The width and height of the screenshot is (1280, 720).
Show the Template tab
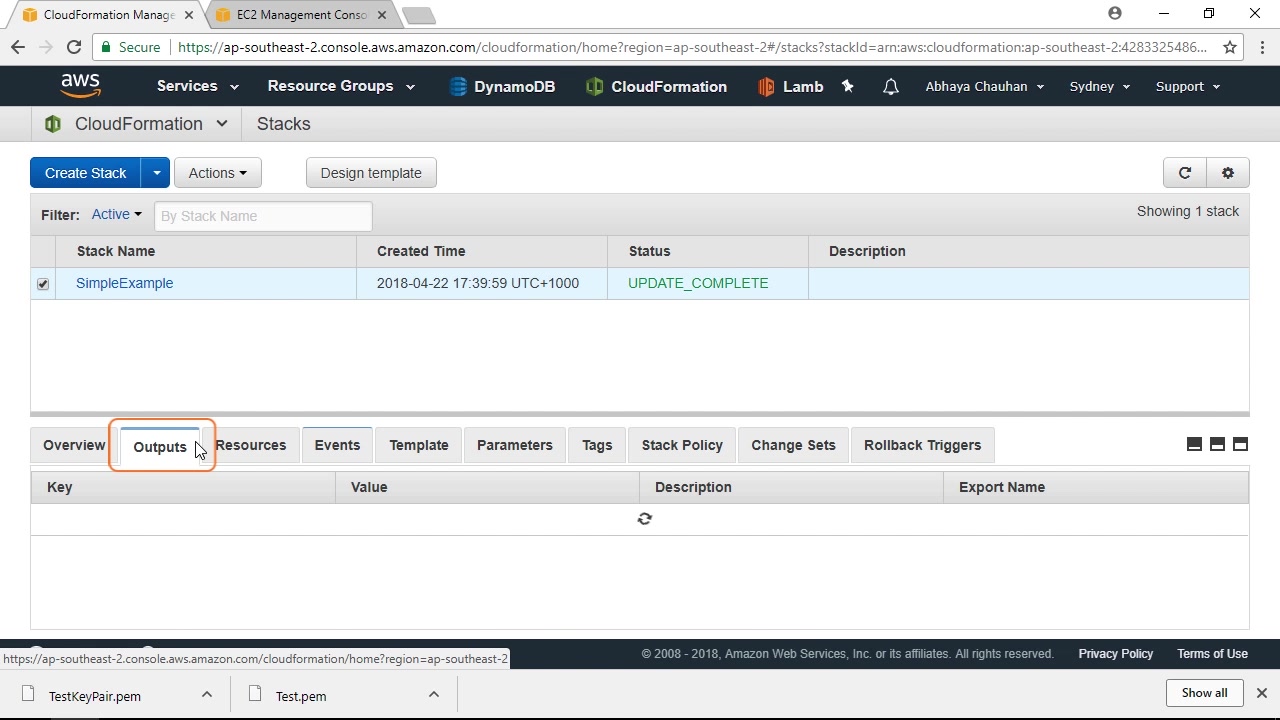[419, 445]
